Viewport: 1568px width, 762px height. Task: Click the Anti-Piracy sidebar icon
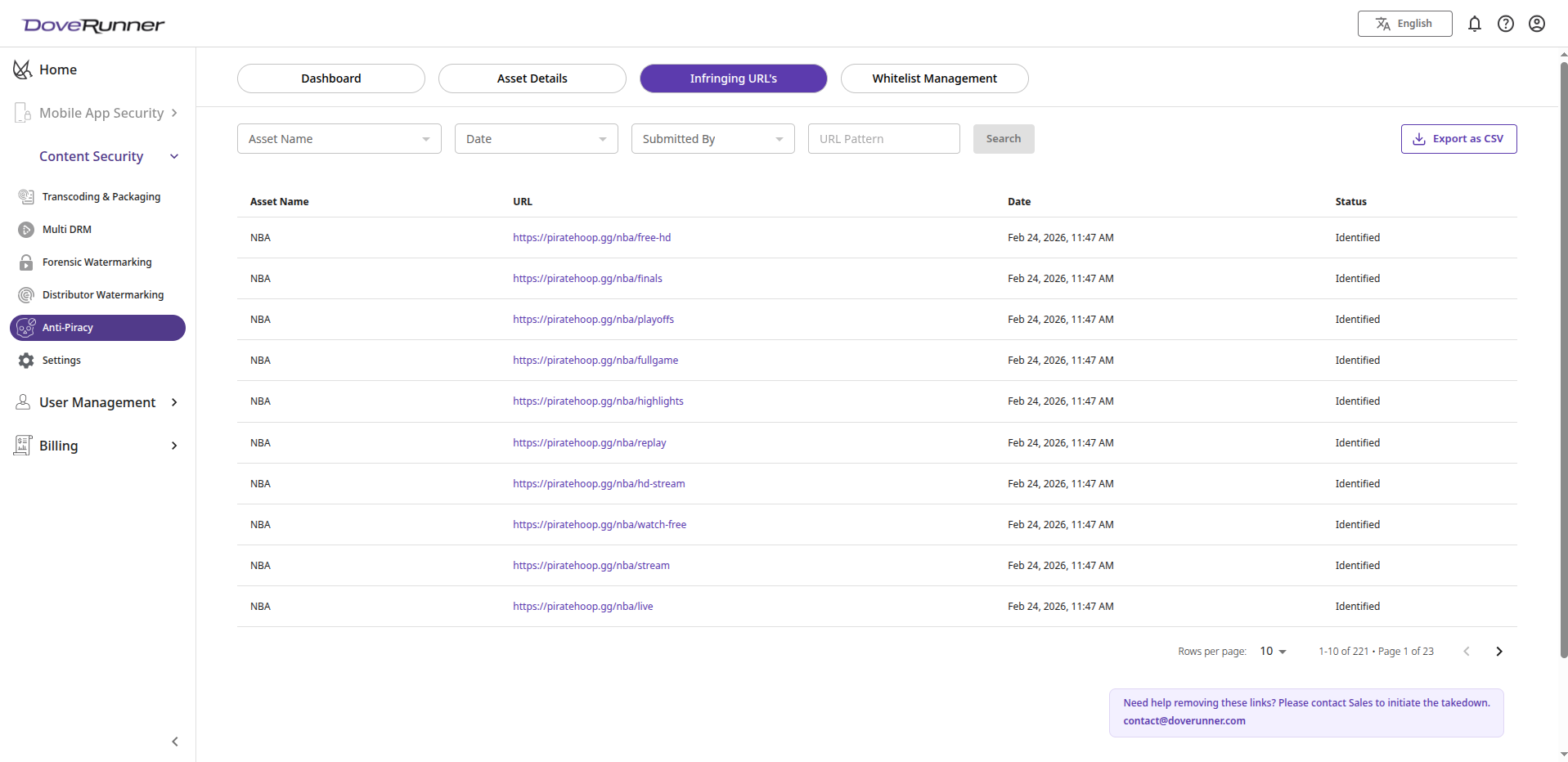26,328
